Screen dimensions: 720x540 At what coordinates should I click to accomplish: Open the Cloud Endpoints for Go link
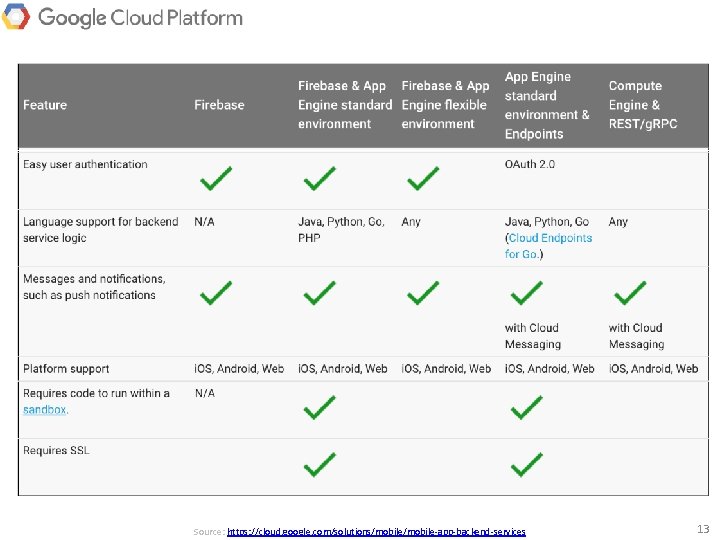click(549, 246)
